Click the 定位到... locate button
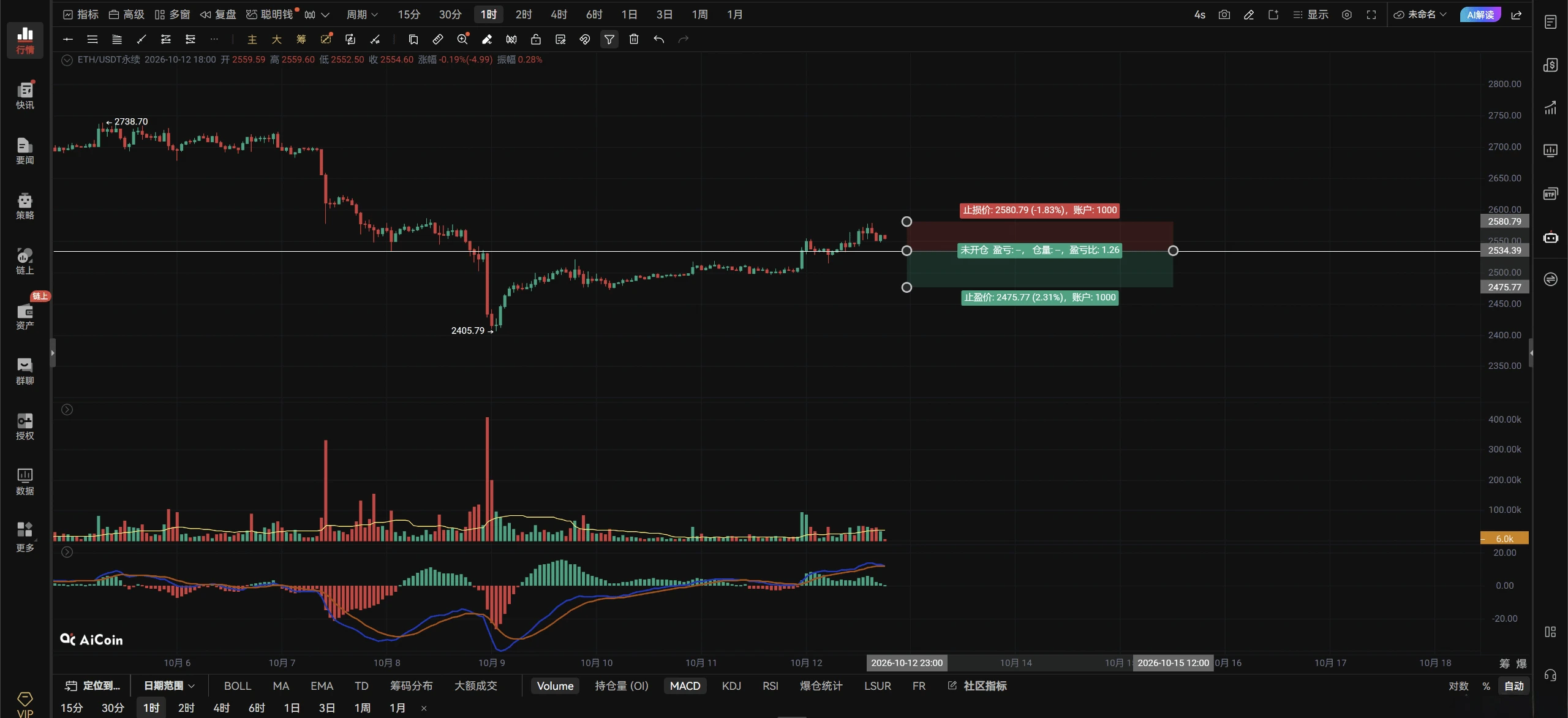This screenshot has height=718, width=1568. click(x=93, y=686)
